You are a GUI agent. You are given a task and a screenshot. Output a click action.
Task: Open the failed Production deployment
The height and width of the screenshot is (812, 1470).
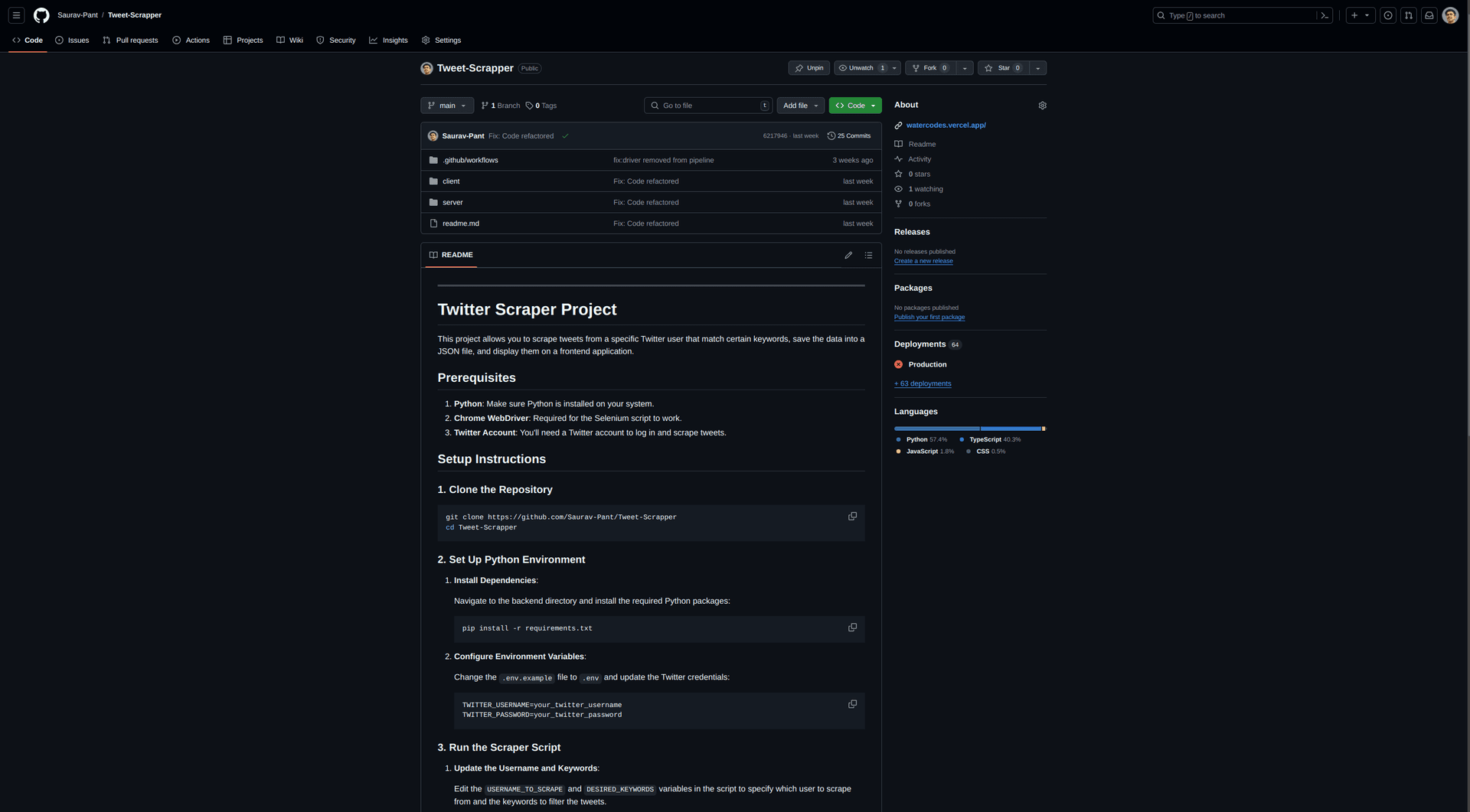927,364
